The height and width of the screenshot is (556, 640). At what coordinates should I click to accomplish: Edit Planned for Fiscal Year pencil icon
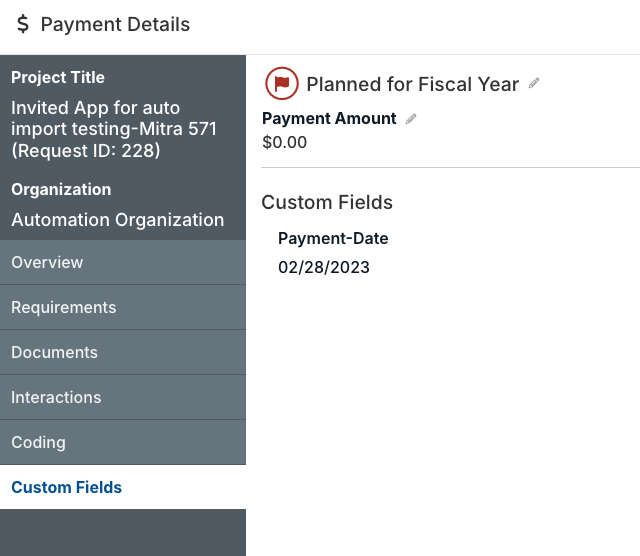pyautogui.click(x=534, y=83)
